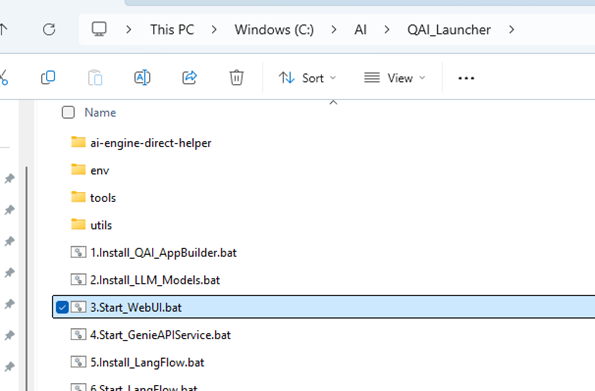This screenshot has width=595, height=391.
Task: Click the env folder icon
Action: tap(78, 169)
